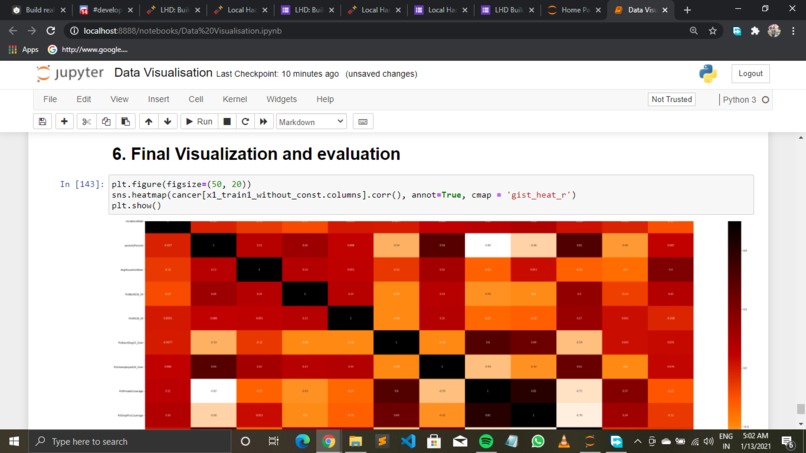Click into the code cell In [143]
The width and height of the screenshot is (806, 453).
coord(431,195)
